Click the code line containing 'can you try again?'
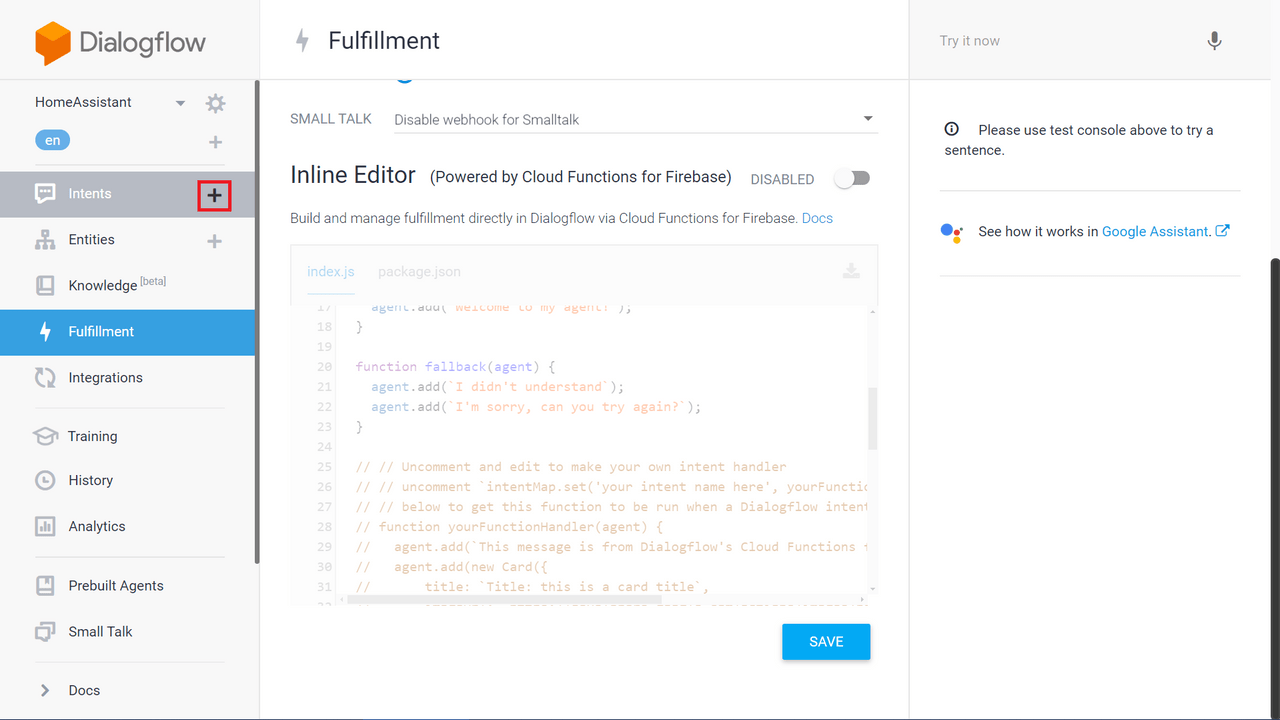Screen dimensions: 1280x720 pyautogui.click(x=536, y=407)
